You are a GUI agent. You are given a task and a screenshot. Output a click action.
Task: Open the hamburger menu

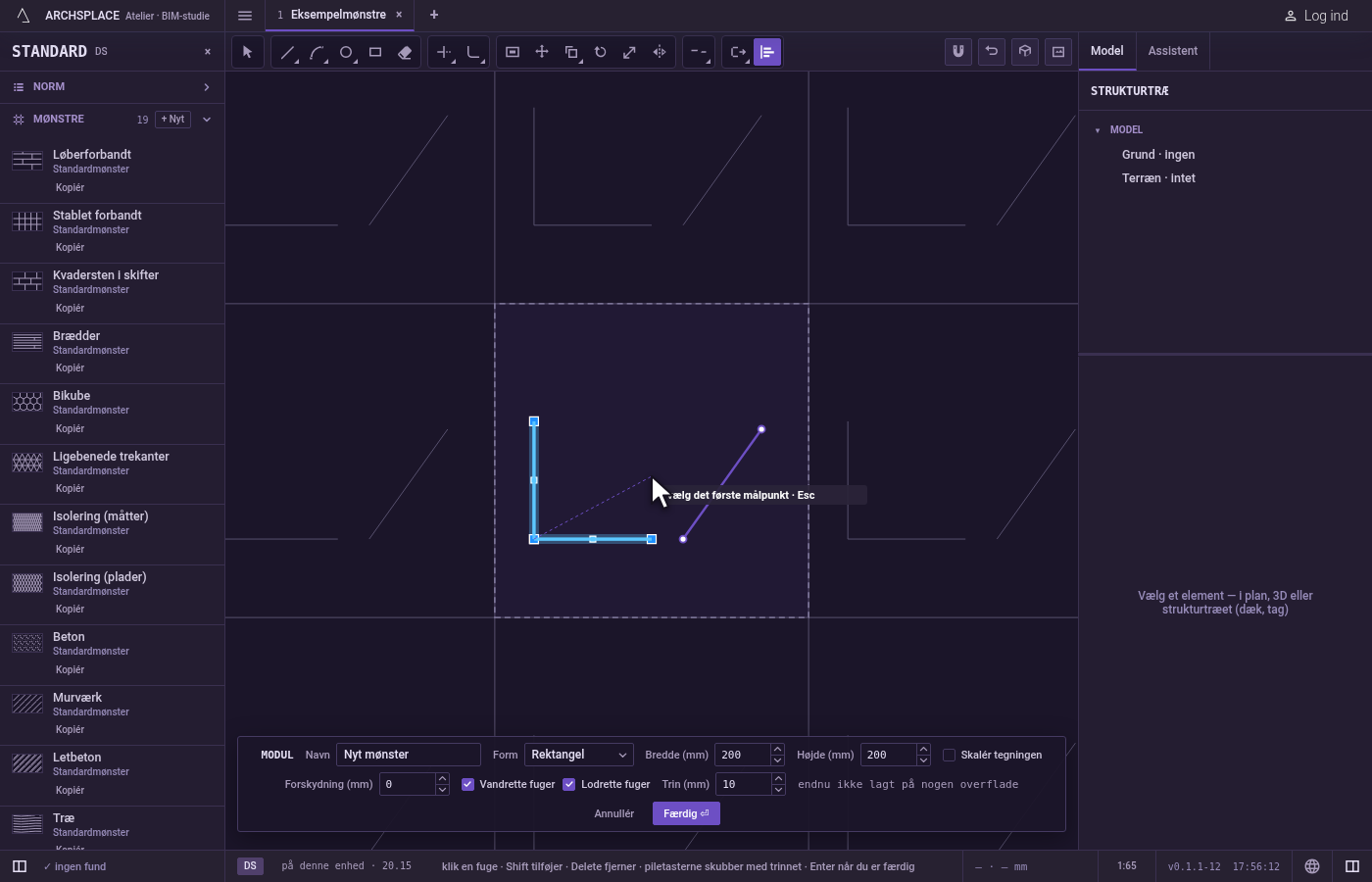[x=245, y=16]
